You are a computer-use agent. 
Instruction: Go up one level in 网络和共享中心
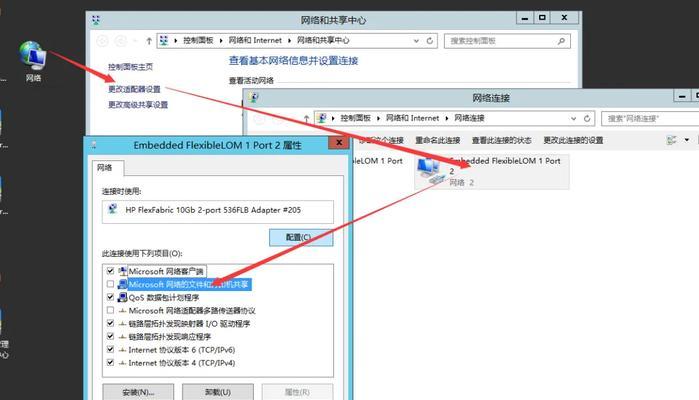[149, 41]
